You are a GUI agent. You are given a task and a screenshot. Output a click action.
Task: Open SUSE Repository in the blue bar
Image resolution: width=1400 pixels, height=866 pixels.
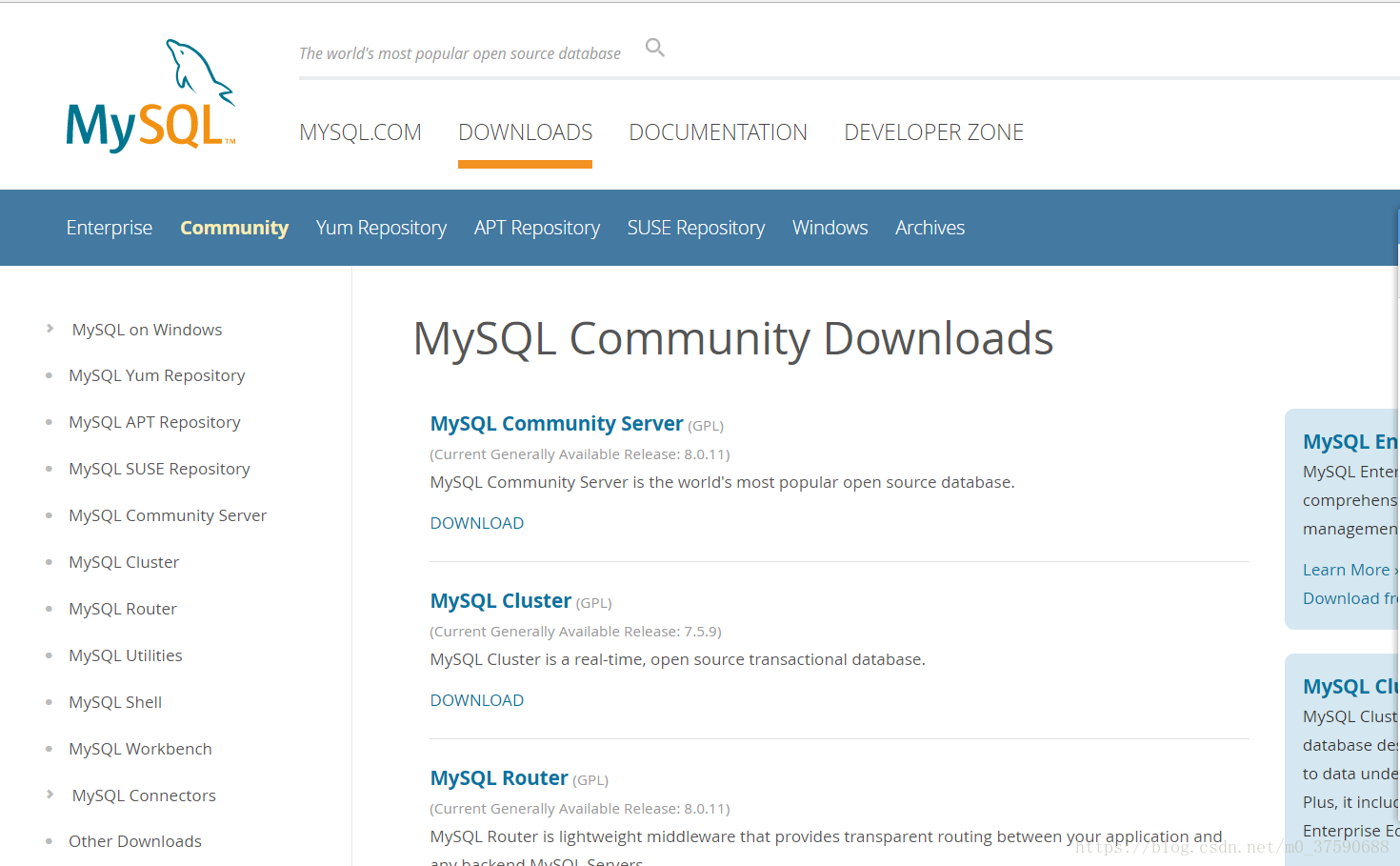(x=696, y=228)
